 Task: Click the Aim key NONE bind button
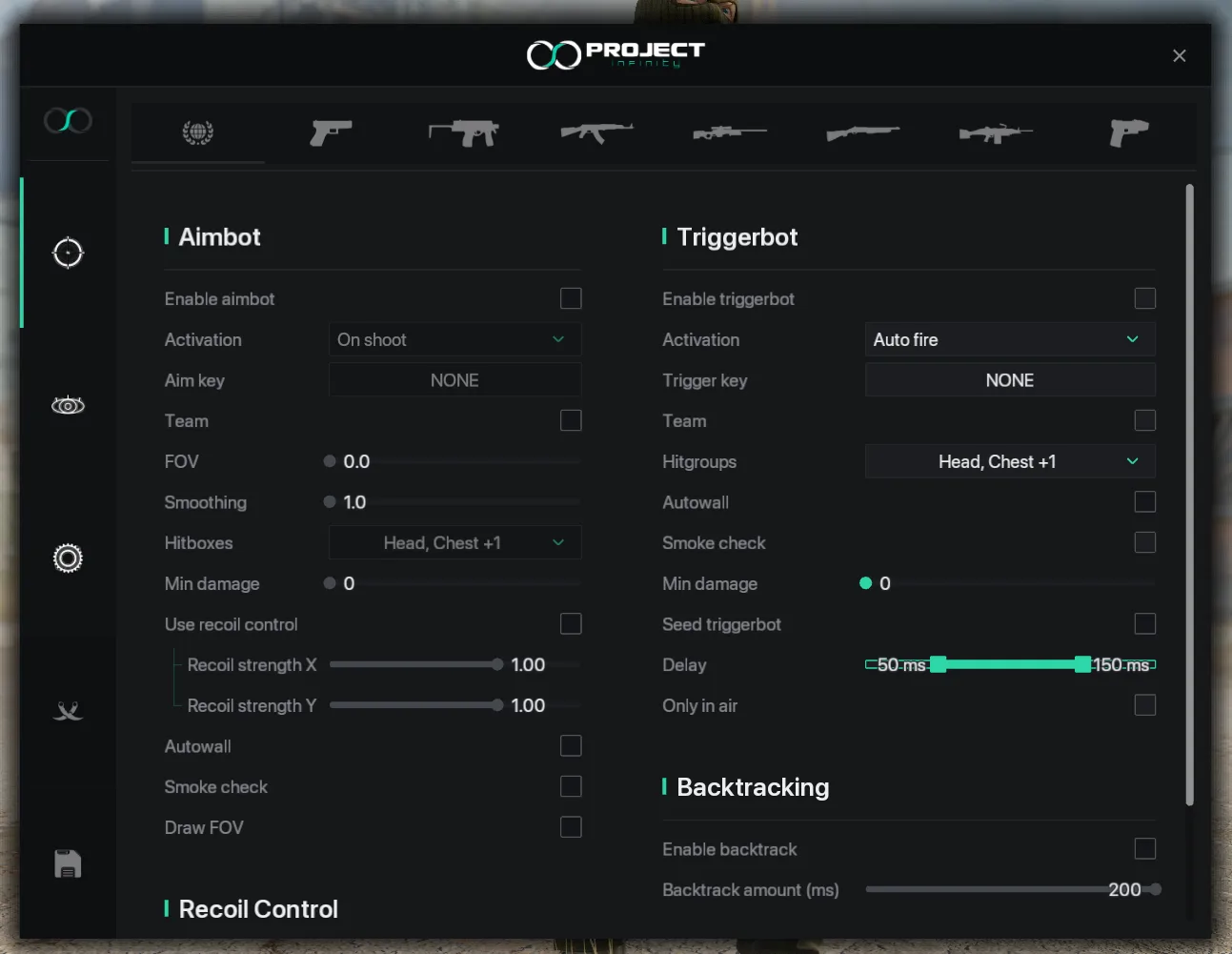[454, 380]
